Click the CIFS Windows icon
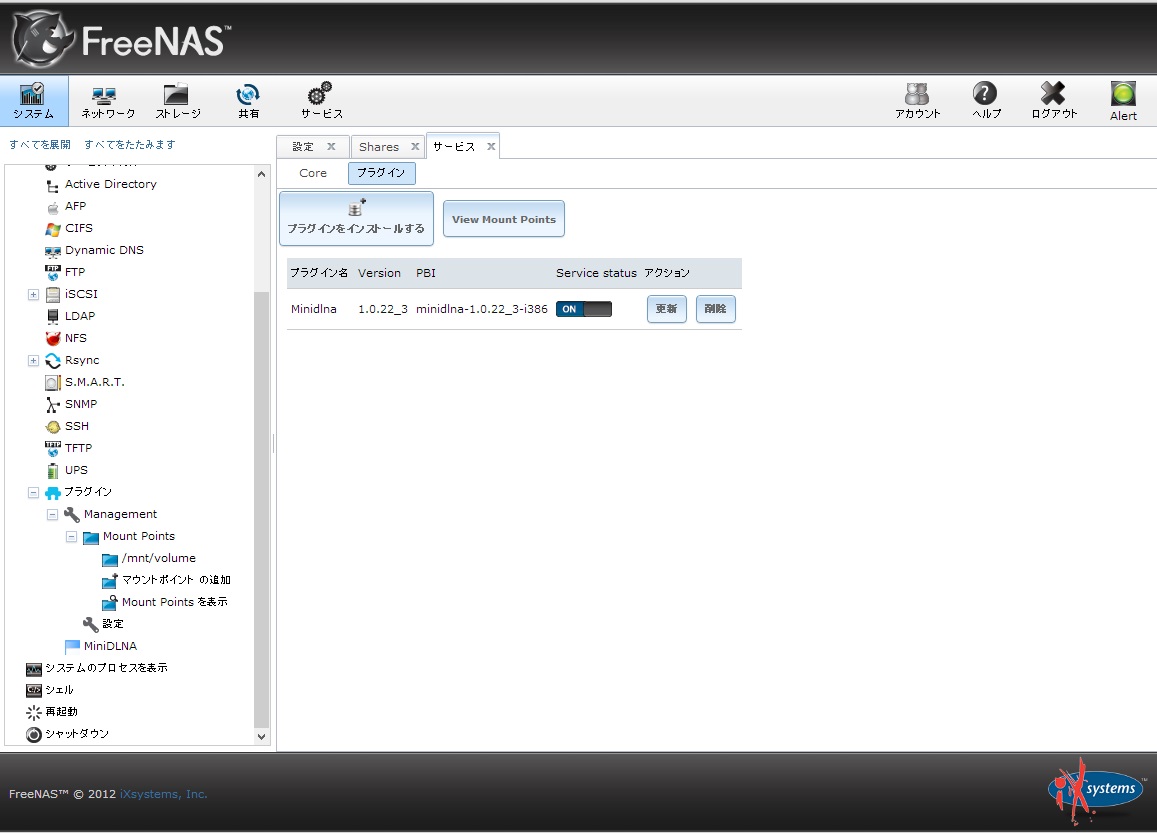 point(53,229)
